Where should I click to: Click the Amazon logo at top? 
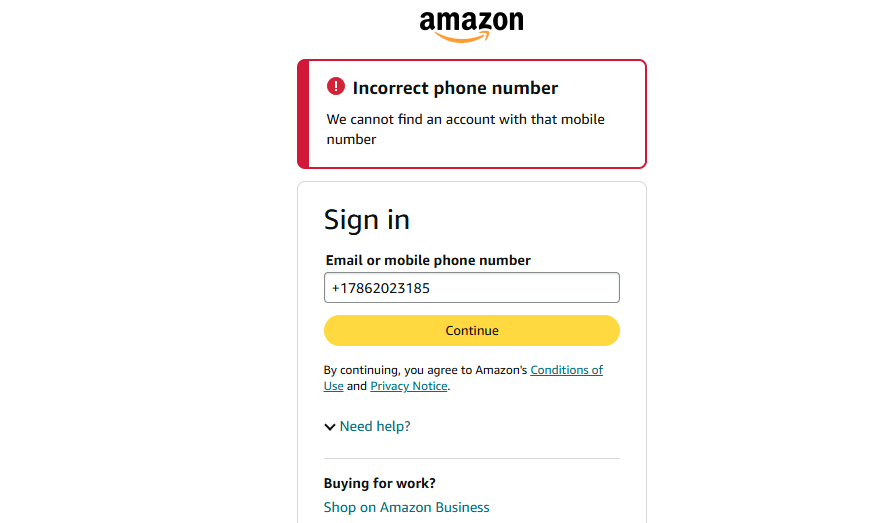coord(471,24)
